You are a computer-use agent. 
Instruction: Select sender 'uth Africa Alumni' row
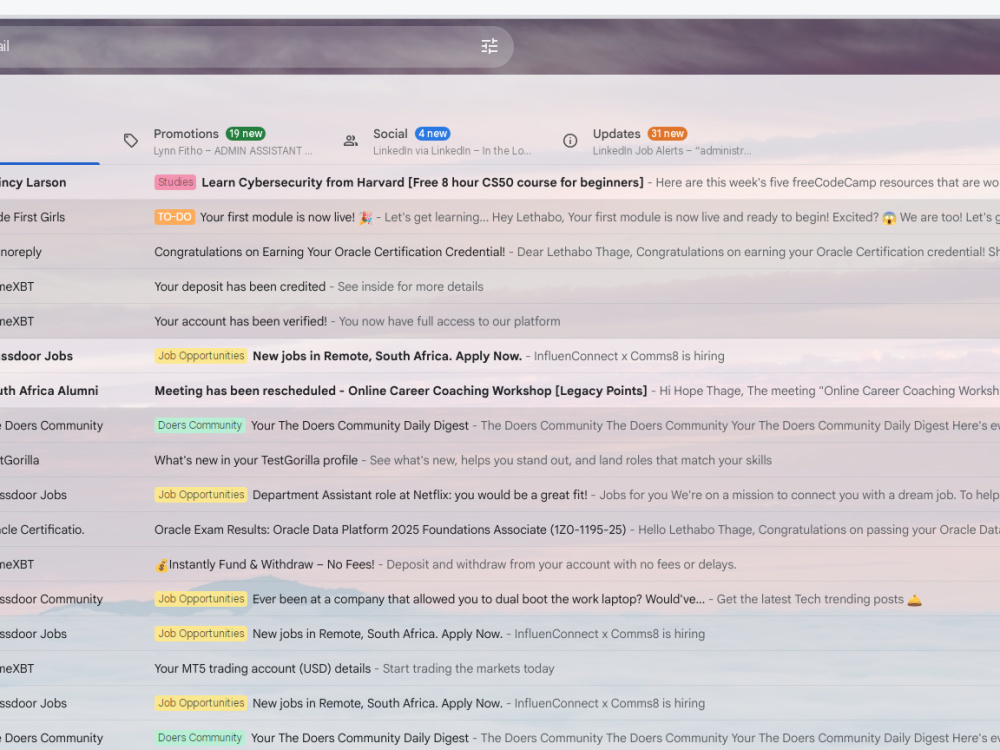(x=49, y=391)
